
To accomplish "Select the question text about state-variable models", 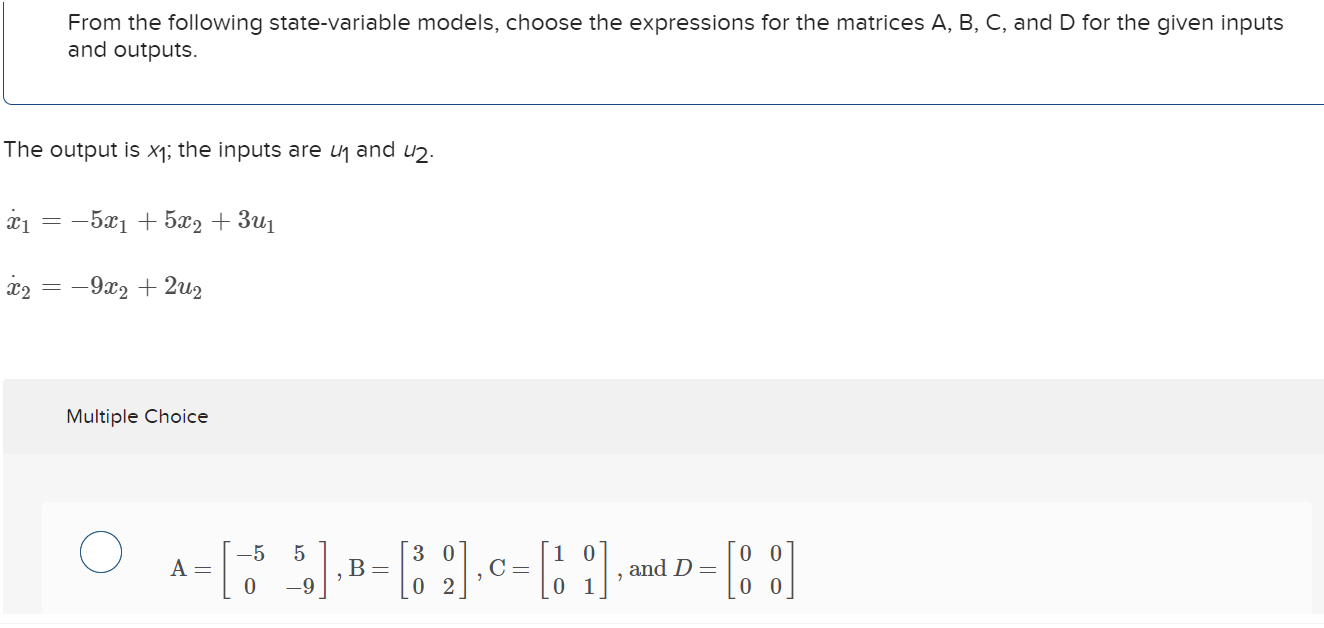I will pos(675,23).
